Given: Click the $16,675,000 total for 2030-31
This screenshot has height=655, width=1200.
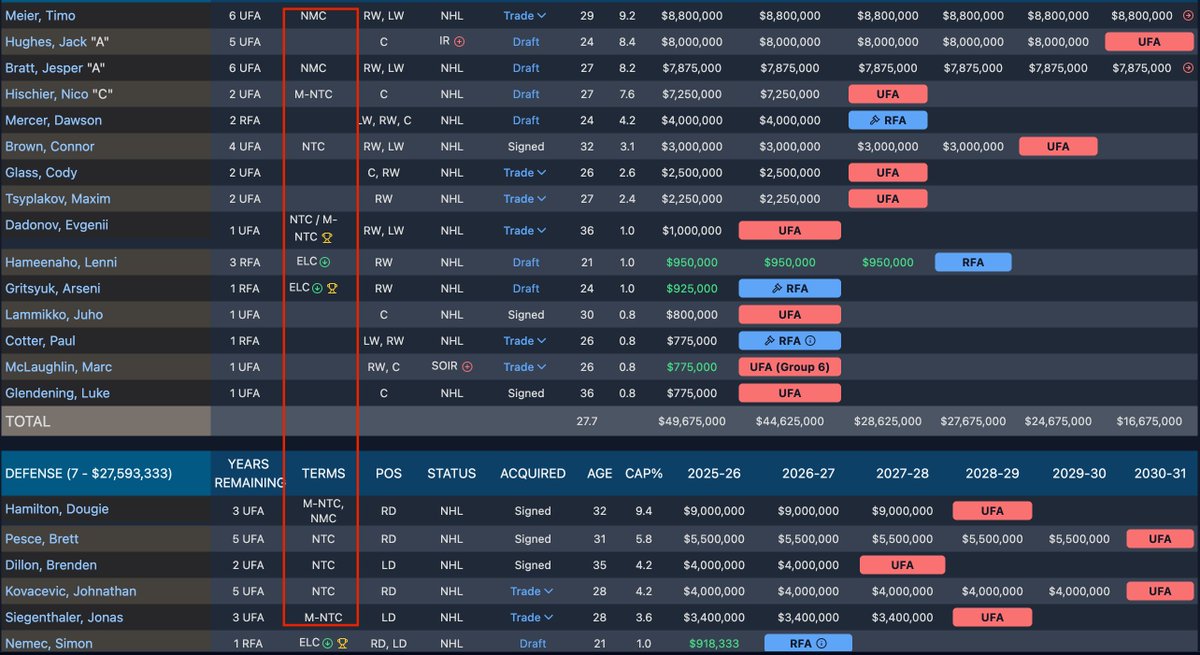Looking at the screenshot, I should pos(1150,421).
